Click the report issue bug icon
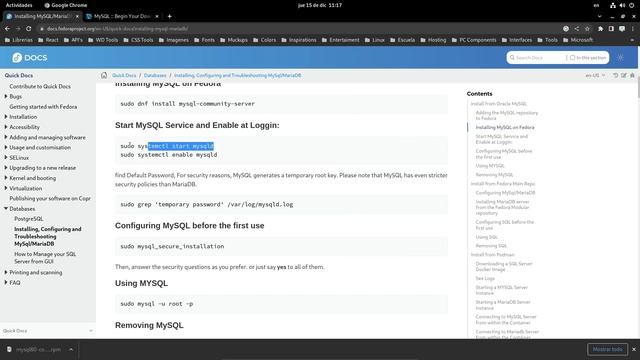Viewport: 640px width, 360px height. (x=632, y=75)
